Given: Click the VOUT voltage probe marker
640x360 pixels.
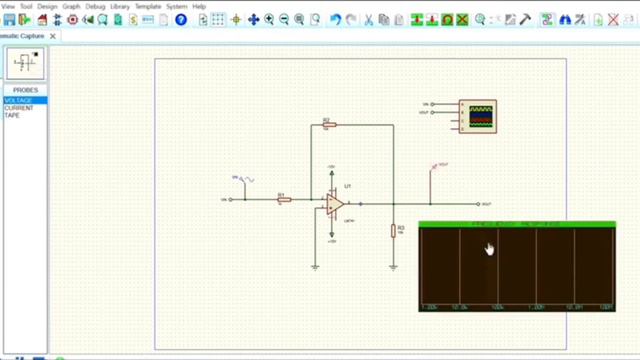Looking at the screenshot, I should [434, 167].
